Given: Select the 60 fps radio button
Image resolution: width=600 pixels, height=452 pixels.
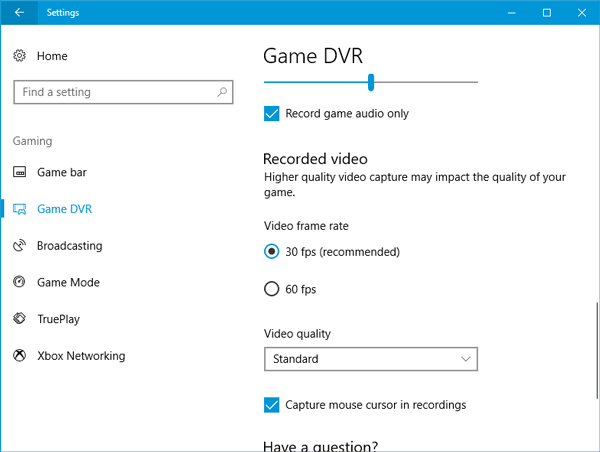Looking at the screenshot, I should point(271,289).
